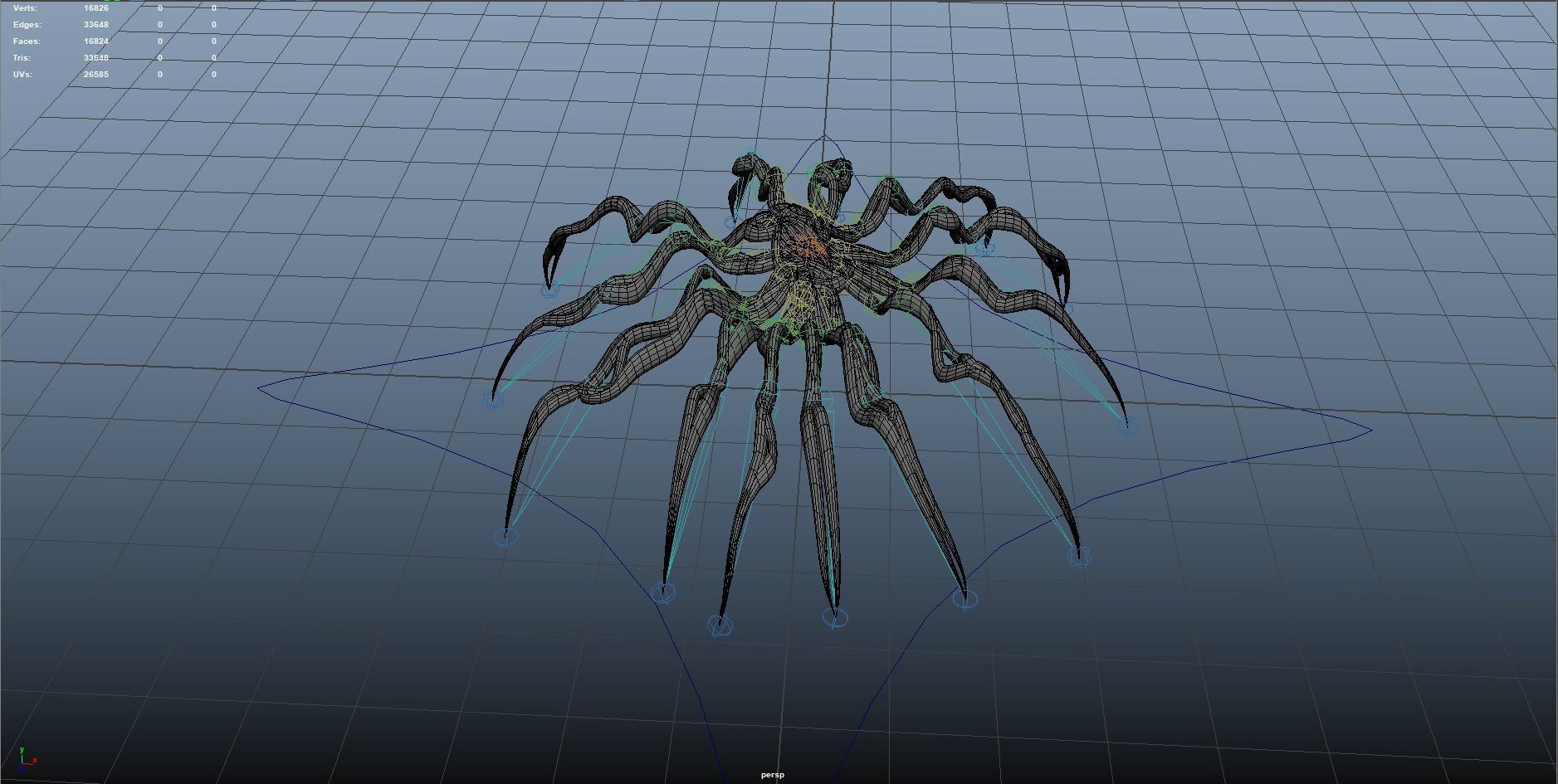Image resolution: width=1558 pixels, height=784 pixels.
Task: Click the UVs count value 26585
Action: tap(95, 75)
